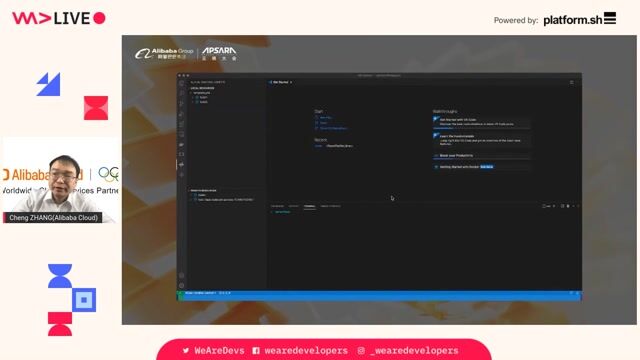The image size is (640, 360).
Task: Click the Clone Git Repository link
Action: click(333, 128)
